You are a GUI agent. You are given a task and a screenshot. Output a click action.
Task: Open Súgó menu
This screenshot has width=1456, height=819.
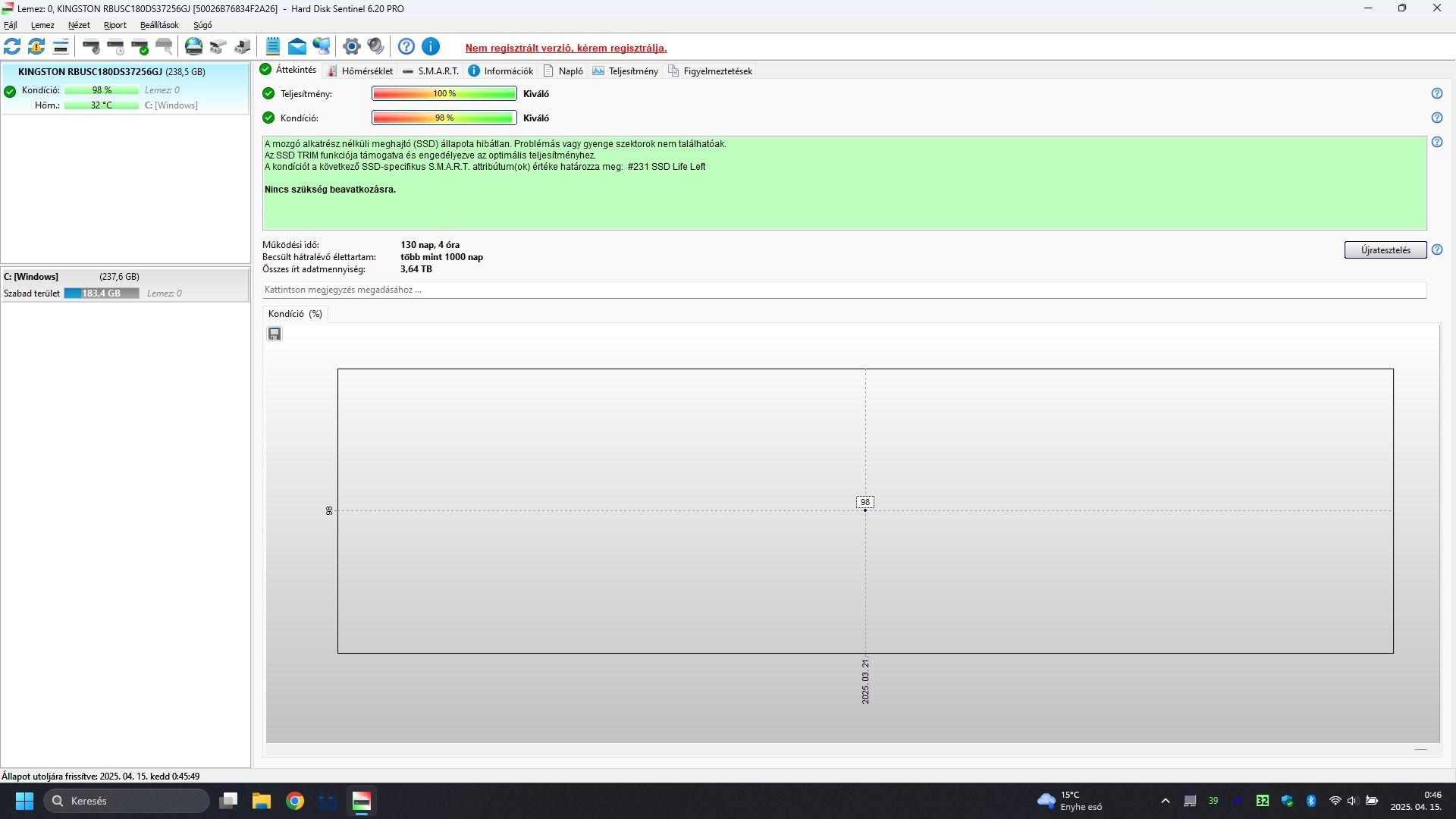202,25
